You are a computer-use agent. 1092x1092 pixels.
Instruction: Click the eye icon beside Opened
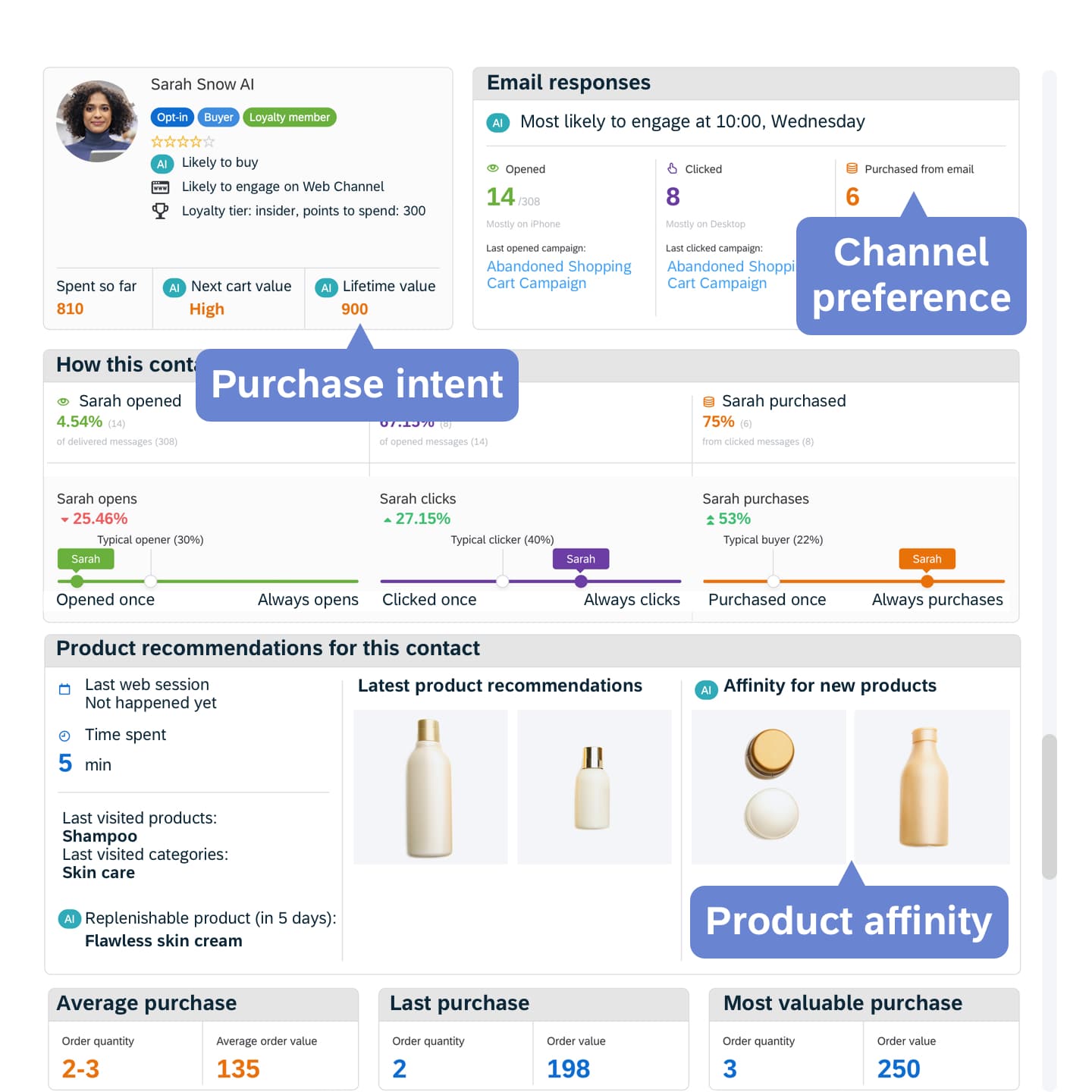(493, 168)
